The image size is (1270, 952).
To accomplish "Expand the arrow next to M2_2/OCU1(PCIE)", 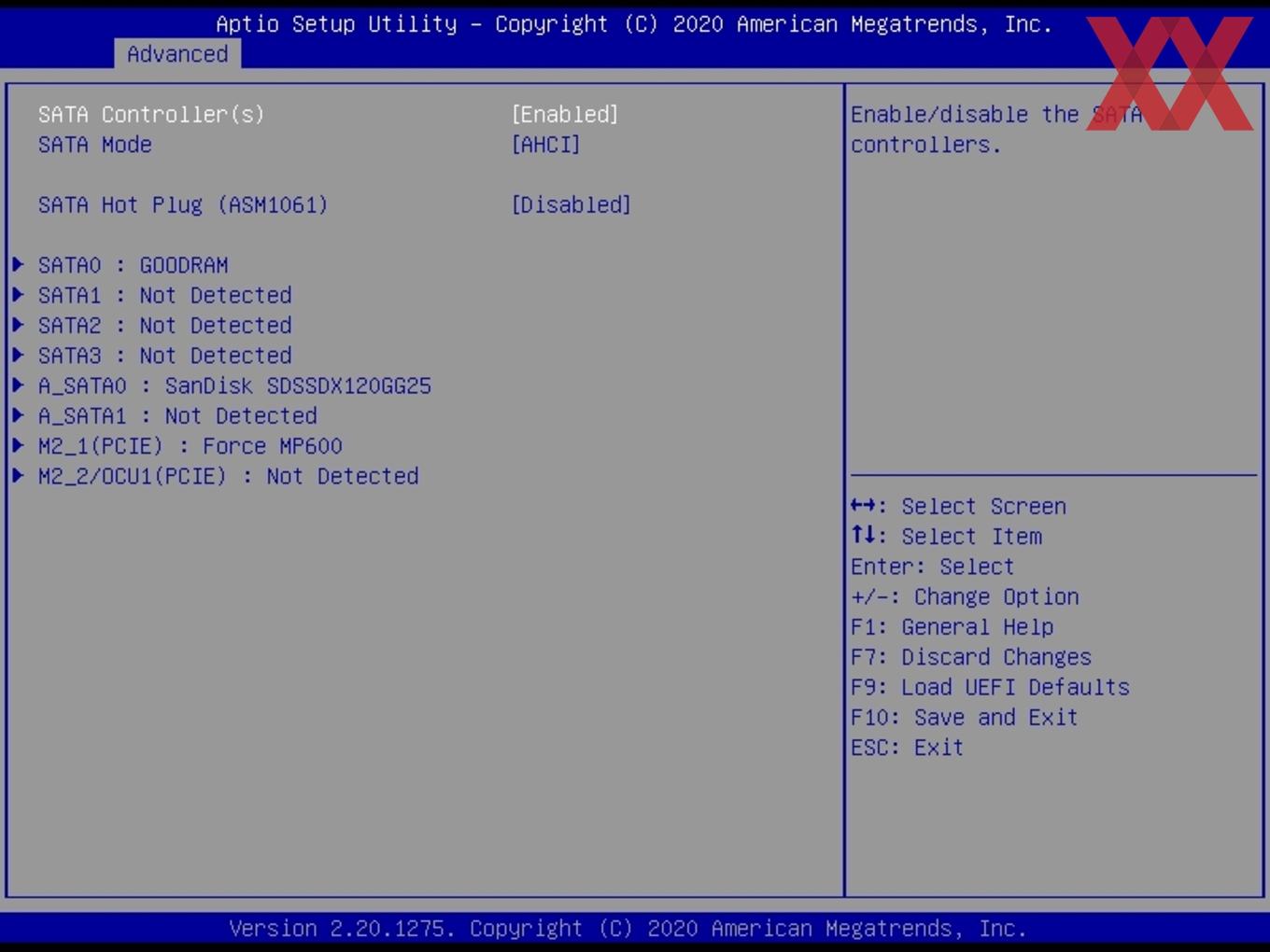I will 18,475.
